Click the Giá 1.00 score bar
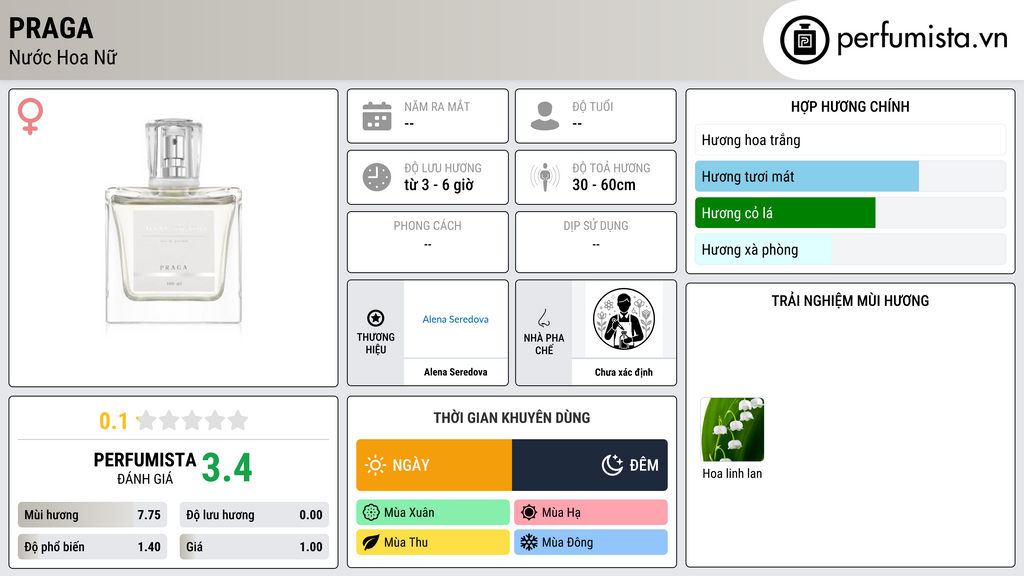1024x576 pixels. [254, 547]
